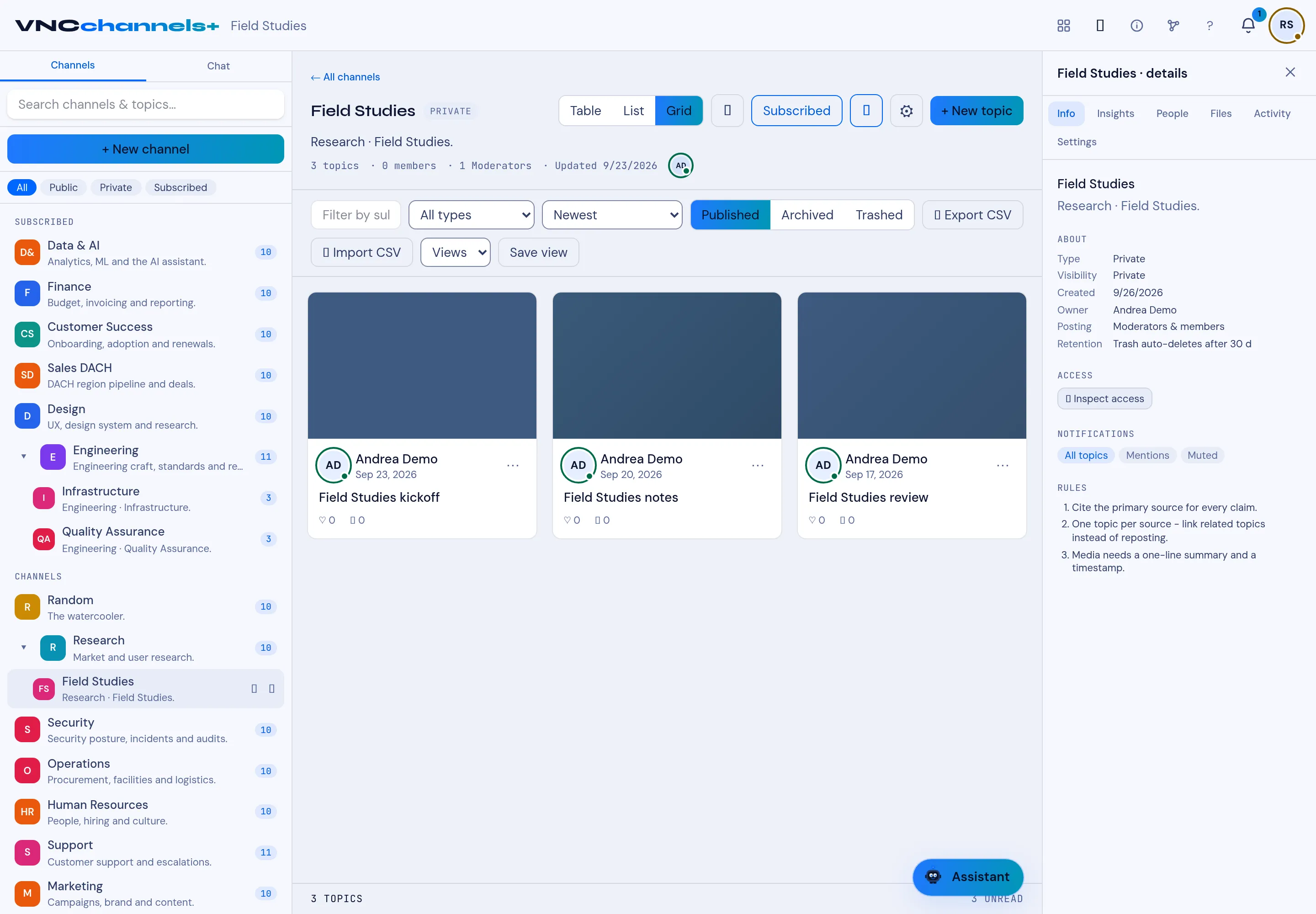
Task: Open more options on Field Studies notes card
Action: pos(758,466)
